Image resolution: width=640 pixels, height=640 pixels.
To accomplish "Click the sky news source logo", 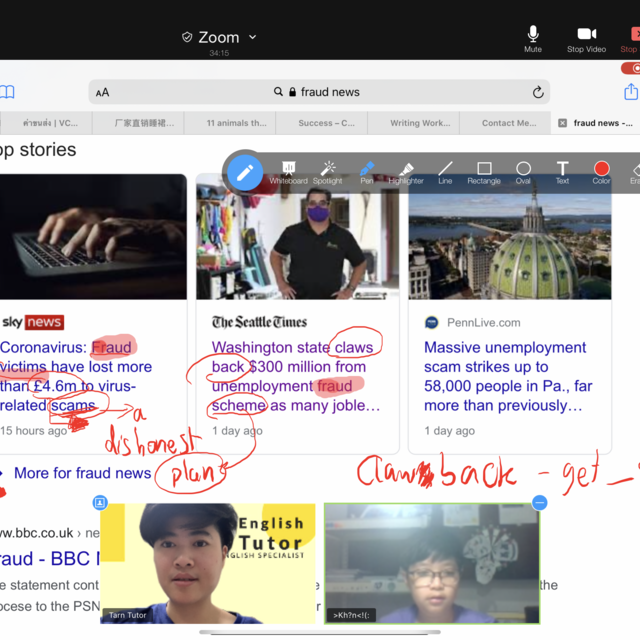I will [x=33, y=322].
